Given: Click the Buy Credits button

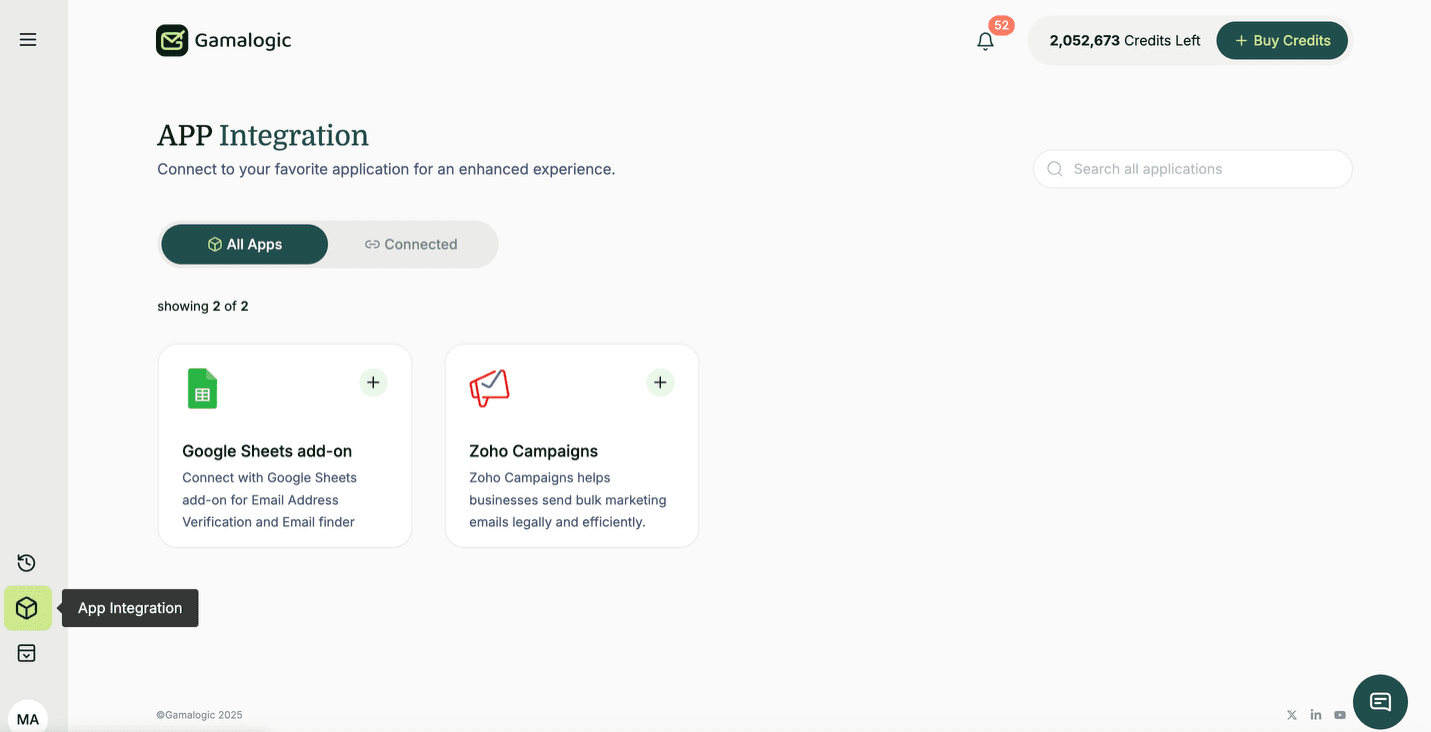Looking at the screenshot, I should pos(1282,41).
